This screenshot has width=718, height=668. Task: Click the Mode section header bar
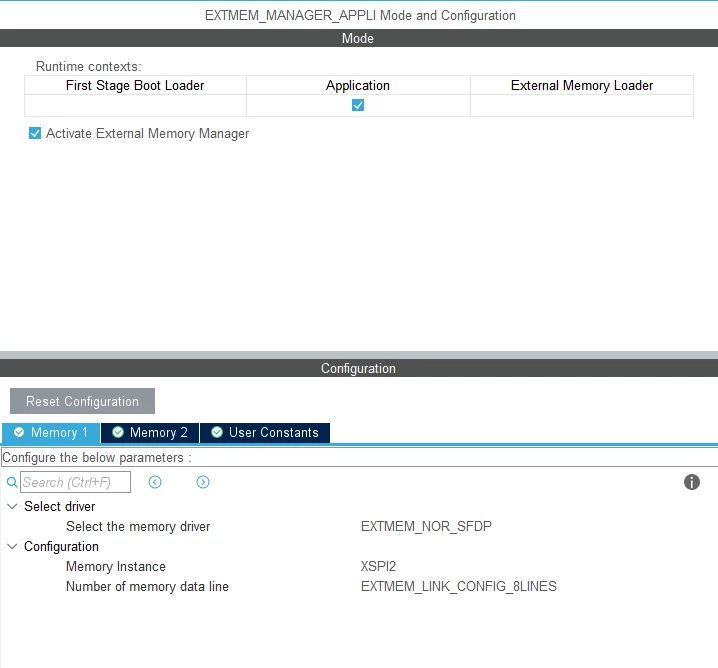click(359, 38)
